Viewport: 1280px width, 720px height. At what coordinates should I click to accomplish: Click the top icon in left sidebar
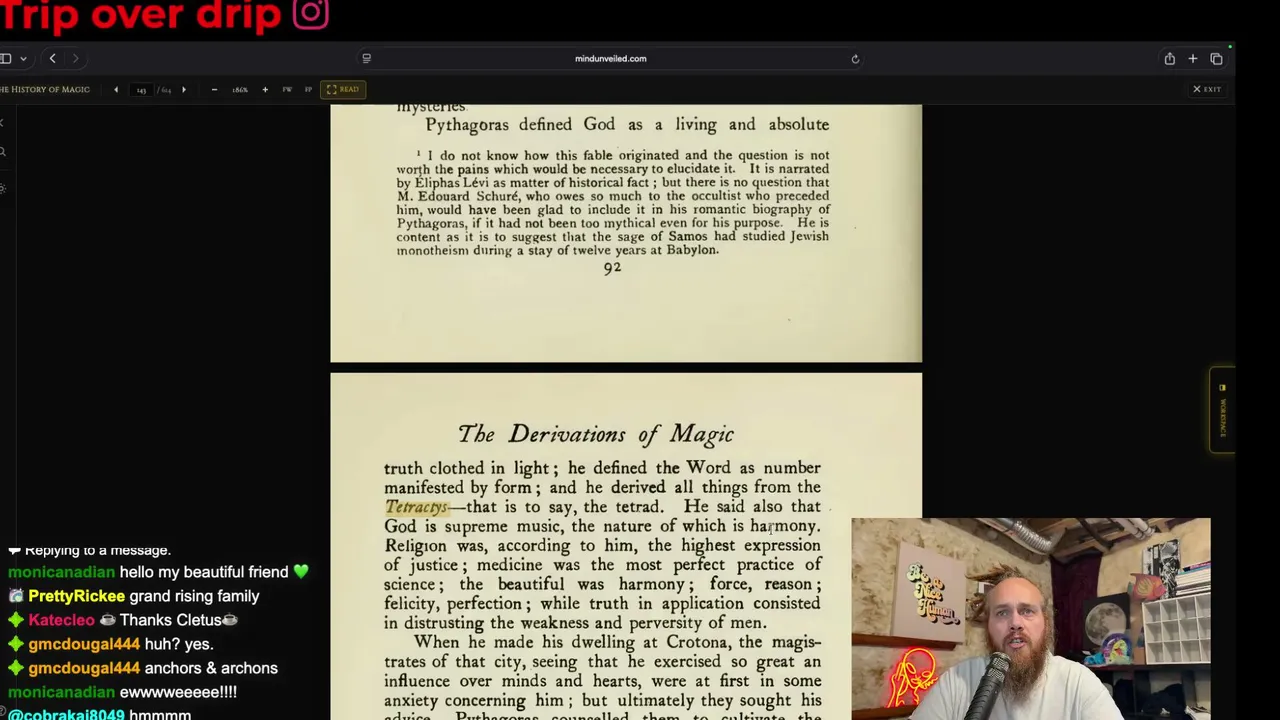[2, 123]
